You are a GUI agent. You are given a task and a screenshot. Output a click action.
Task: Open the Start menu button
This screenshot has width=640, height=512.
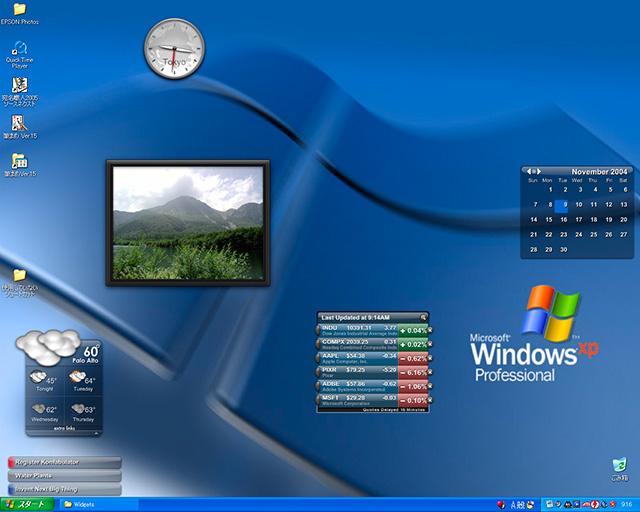click(x=27, y=504)
